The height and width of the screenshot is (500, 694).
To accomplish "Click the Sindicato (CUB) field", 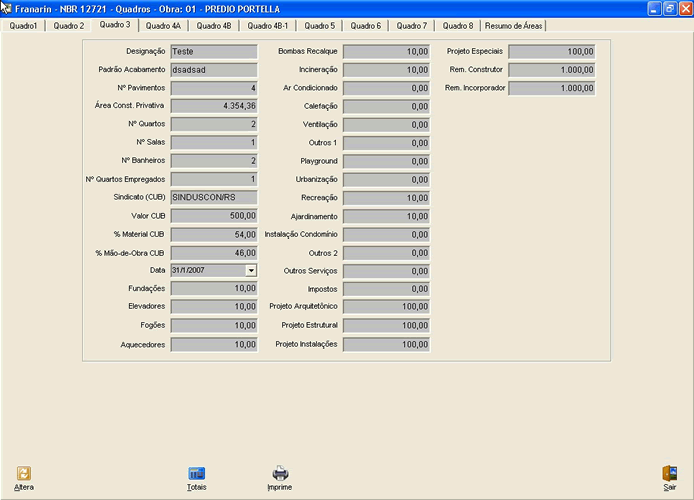I will click(214, 197).
